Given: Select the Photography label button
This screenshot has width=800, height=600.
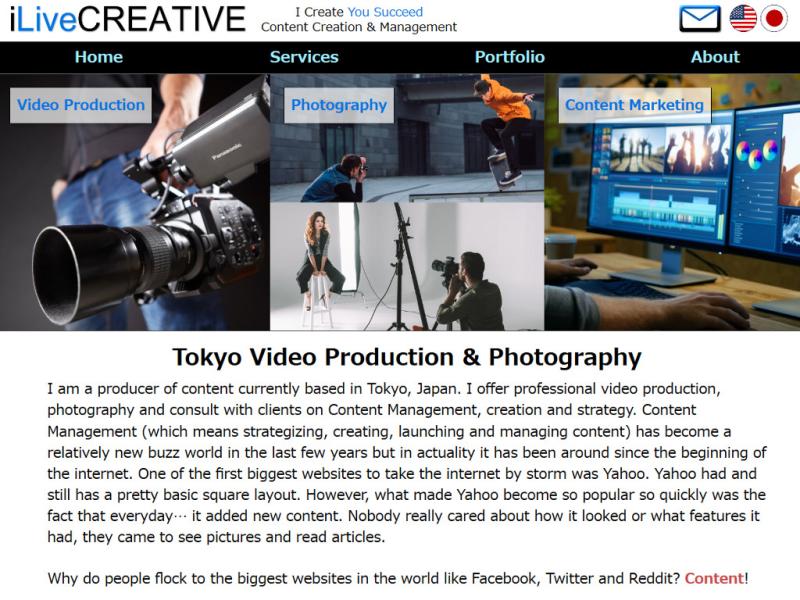Looking at the screenshot, I should pos(338,105).
